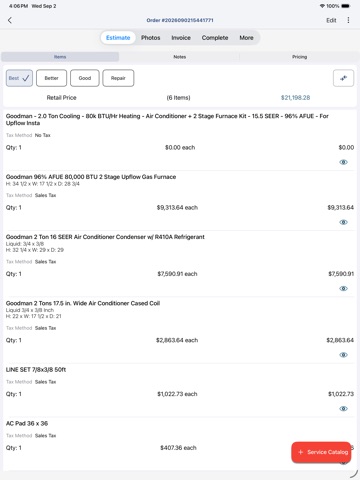
Task: Click the Edit button
Action: (x=331, y=20)
